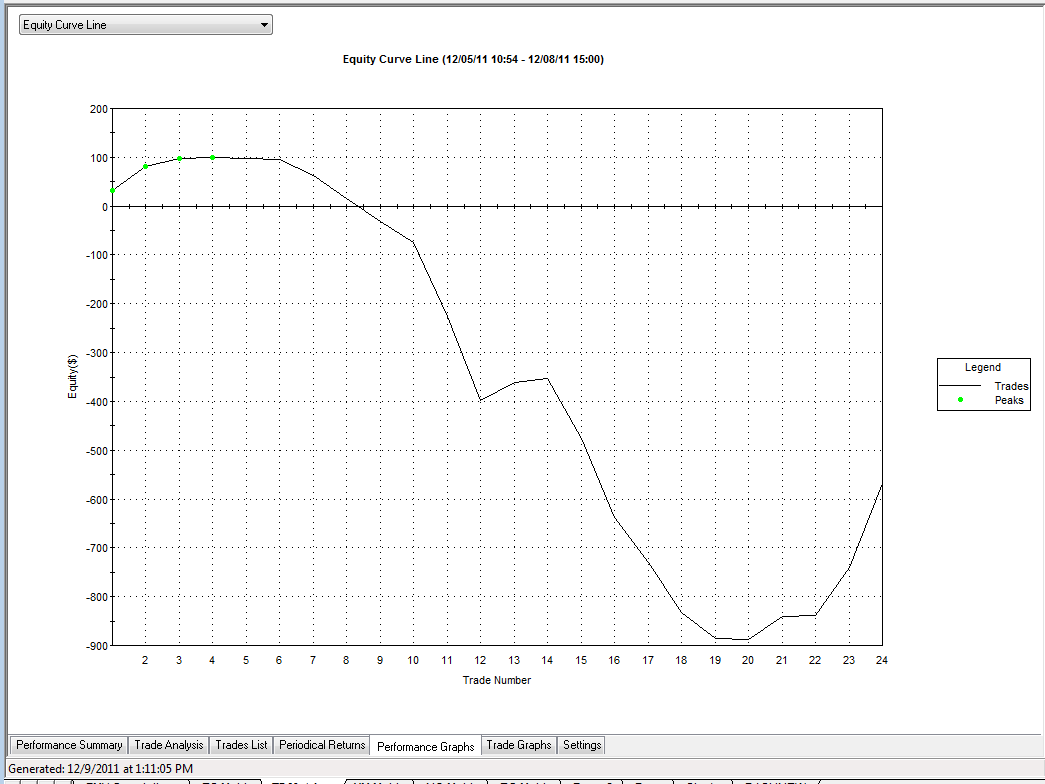Image resolution: width=1045 pixels, height=784 pixels.
Task: Click the Trades line sample in the legend
Action: 960,385
